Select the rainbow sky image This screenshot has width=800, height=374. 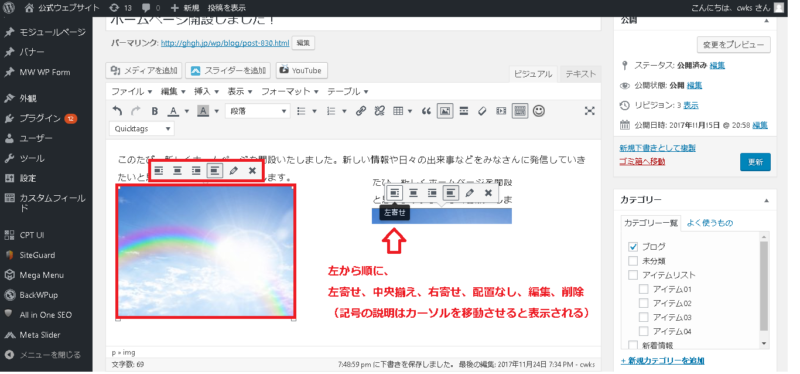click(206, 252)
